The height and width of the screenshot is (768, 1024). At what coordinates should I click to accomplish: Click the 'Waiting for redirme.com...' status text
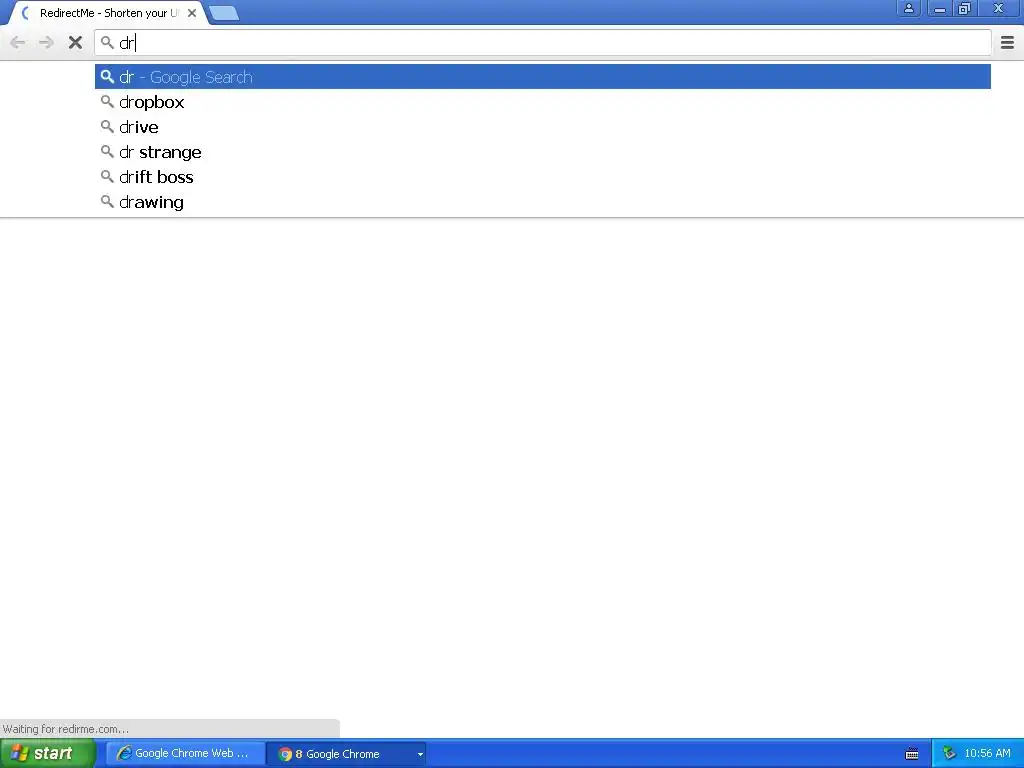click(x=65, y=729)
